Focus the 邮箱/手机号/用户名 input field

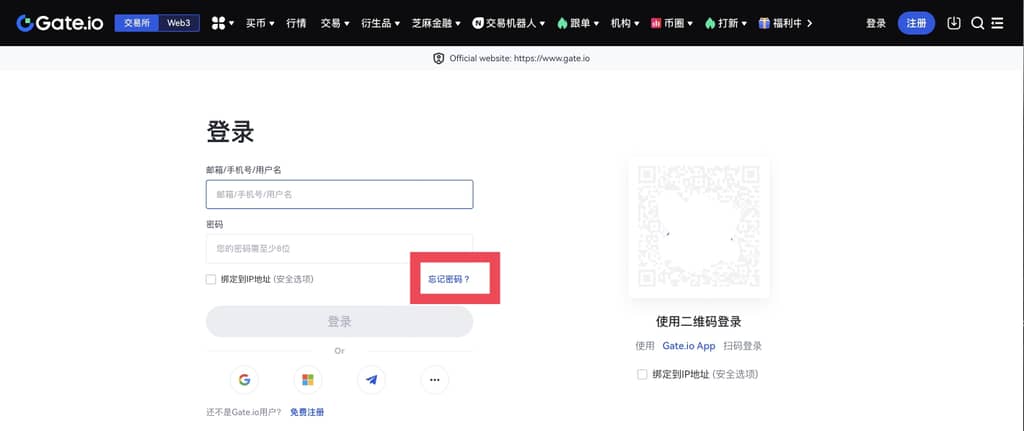coord(340,195)
